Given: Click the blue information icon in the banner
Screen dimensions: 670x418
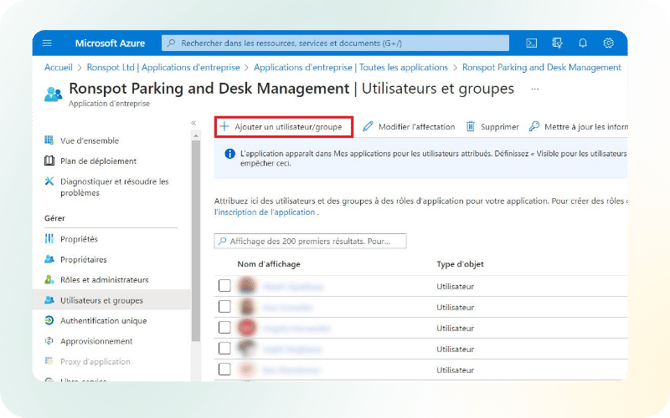Looking at the screenshot, I should (229, 154).
